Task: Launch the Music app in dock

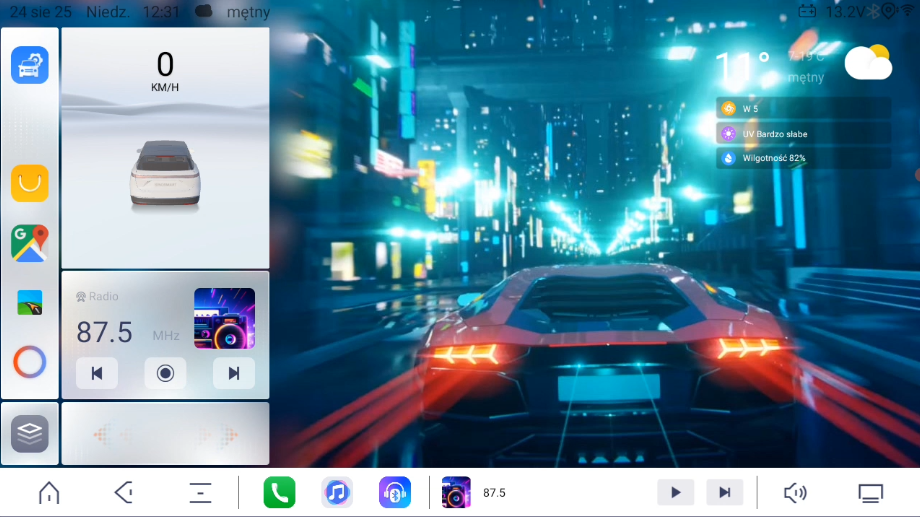Action: 337,492
